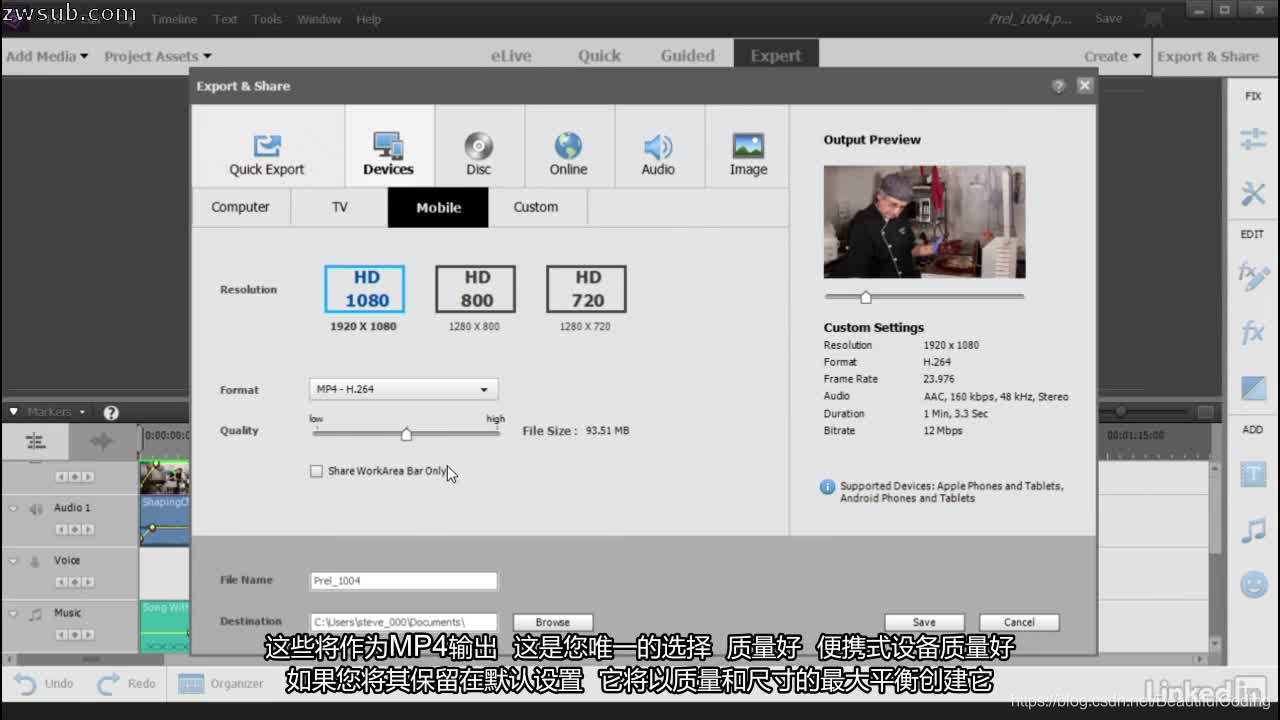Click Save in the top bar
Screen dimensions: 1280x720
pyautogui.click(x=1108, y=19)
